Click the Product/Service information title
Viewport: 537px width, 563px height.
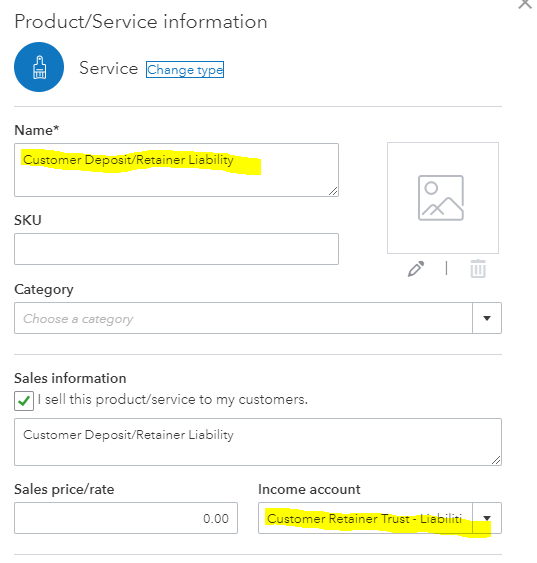(x=141, y=22)
